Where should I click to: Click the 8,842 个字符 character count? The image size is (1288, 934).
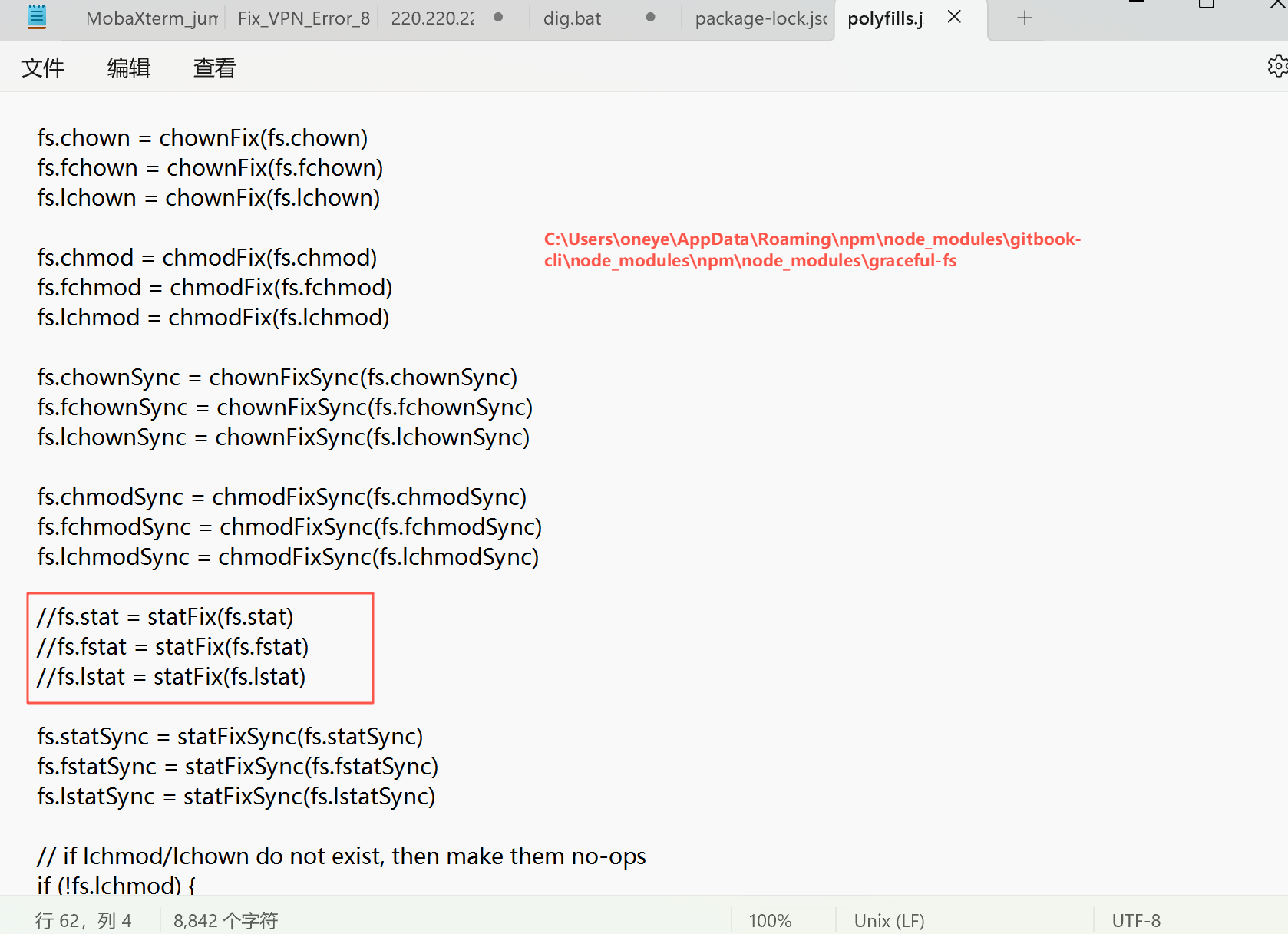pos(226,920)
